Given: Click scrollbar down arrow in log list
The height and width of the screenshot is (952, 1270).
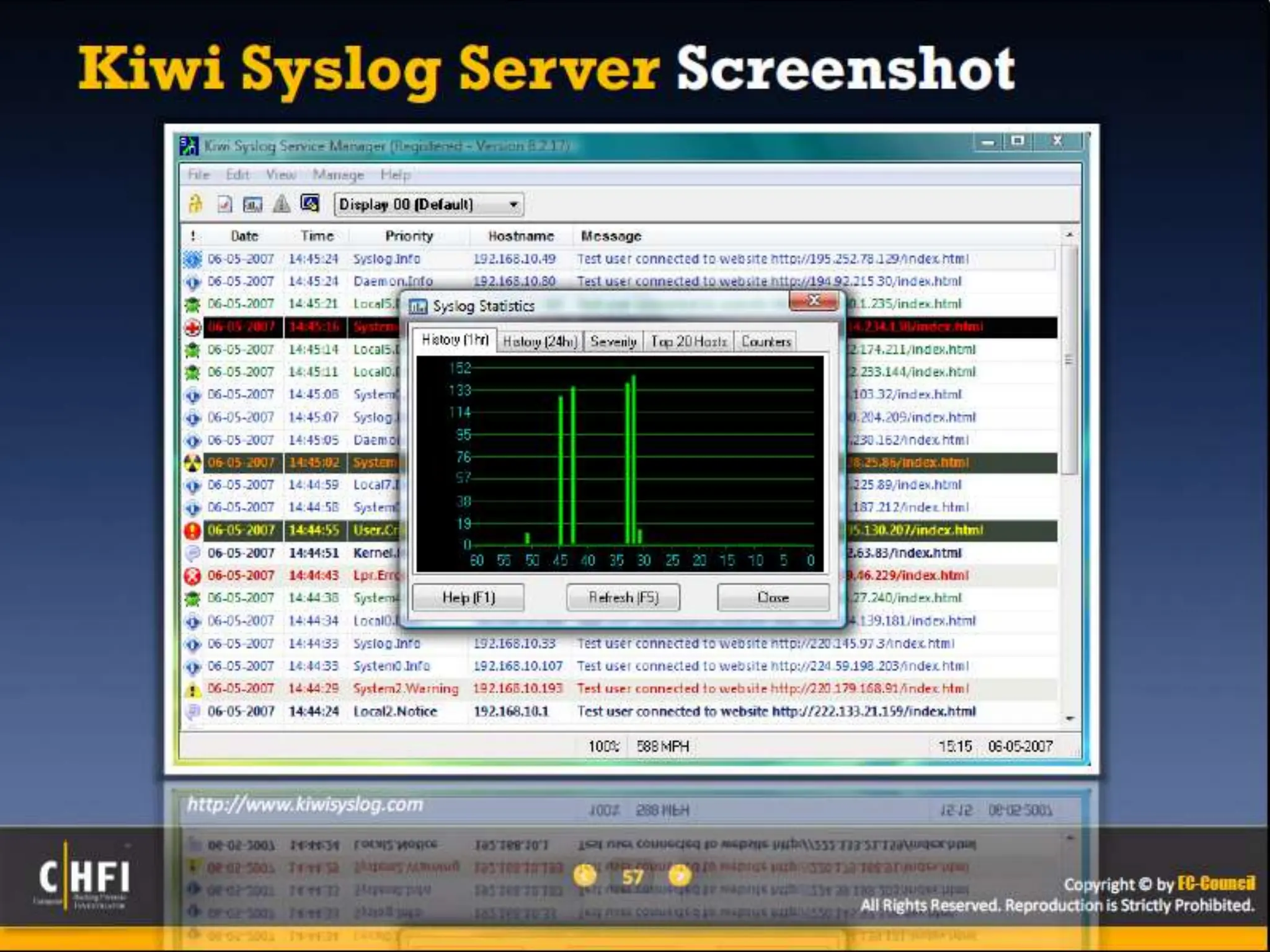Looking at the screenshot, I should point(1070,718).
